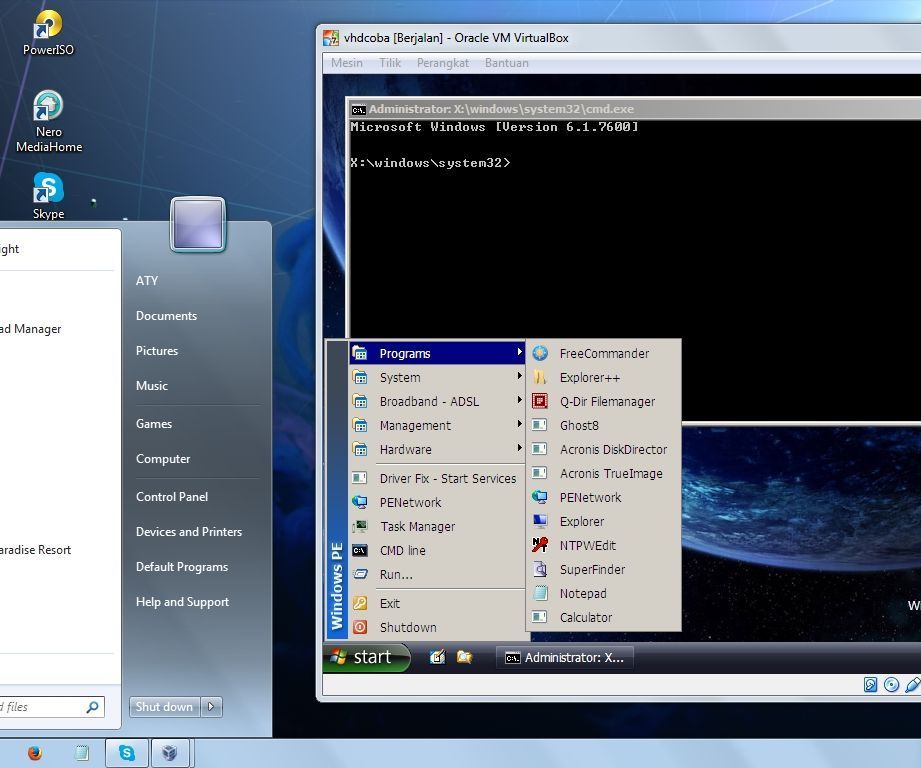
Task: Click the VirtualBox window title icon
Action: point(331,38)
